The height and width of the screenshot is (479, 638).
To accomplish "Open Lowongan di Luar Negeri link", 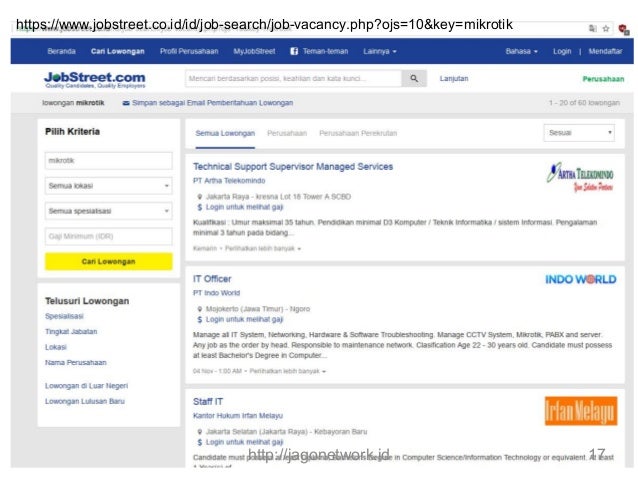I will click(x=86, y=386).
